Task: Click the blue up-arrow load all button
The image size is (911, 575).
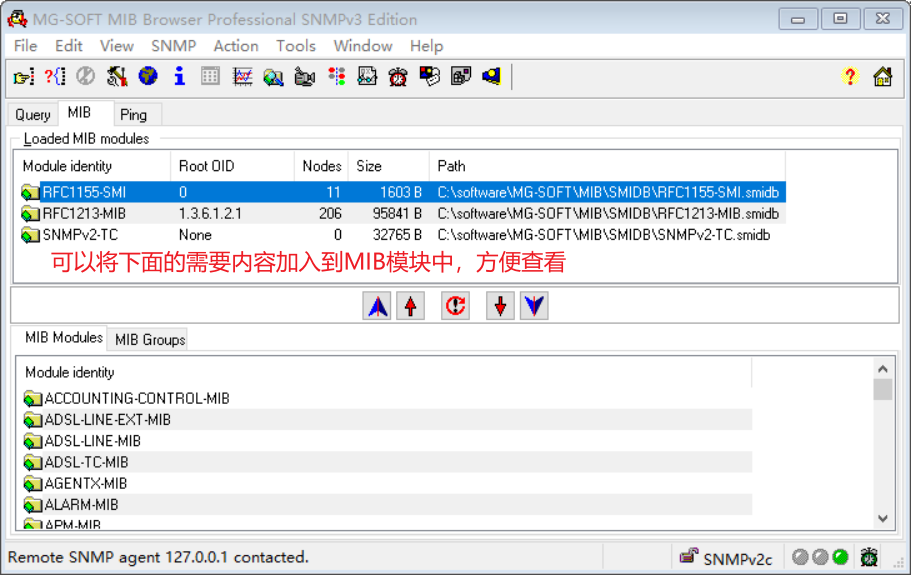Action: click(377, 306)
